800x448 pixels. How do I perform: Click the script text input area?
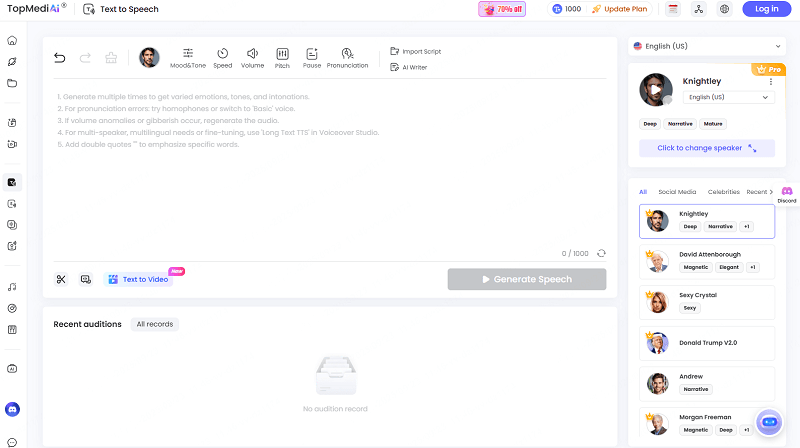click(x=330, y=168)
